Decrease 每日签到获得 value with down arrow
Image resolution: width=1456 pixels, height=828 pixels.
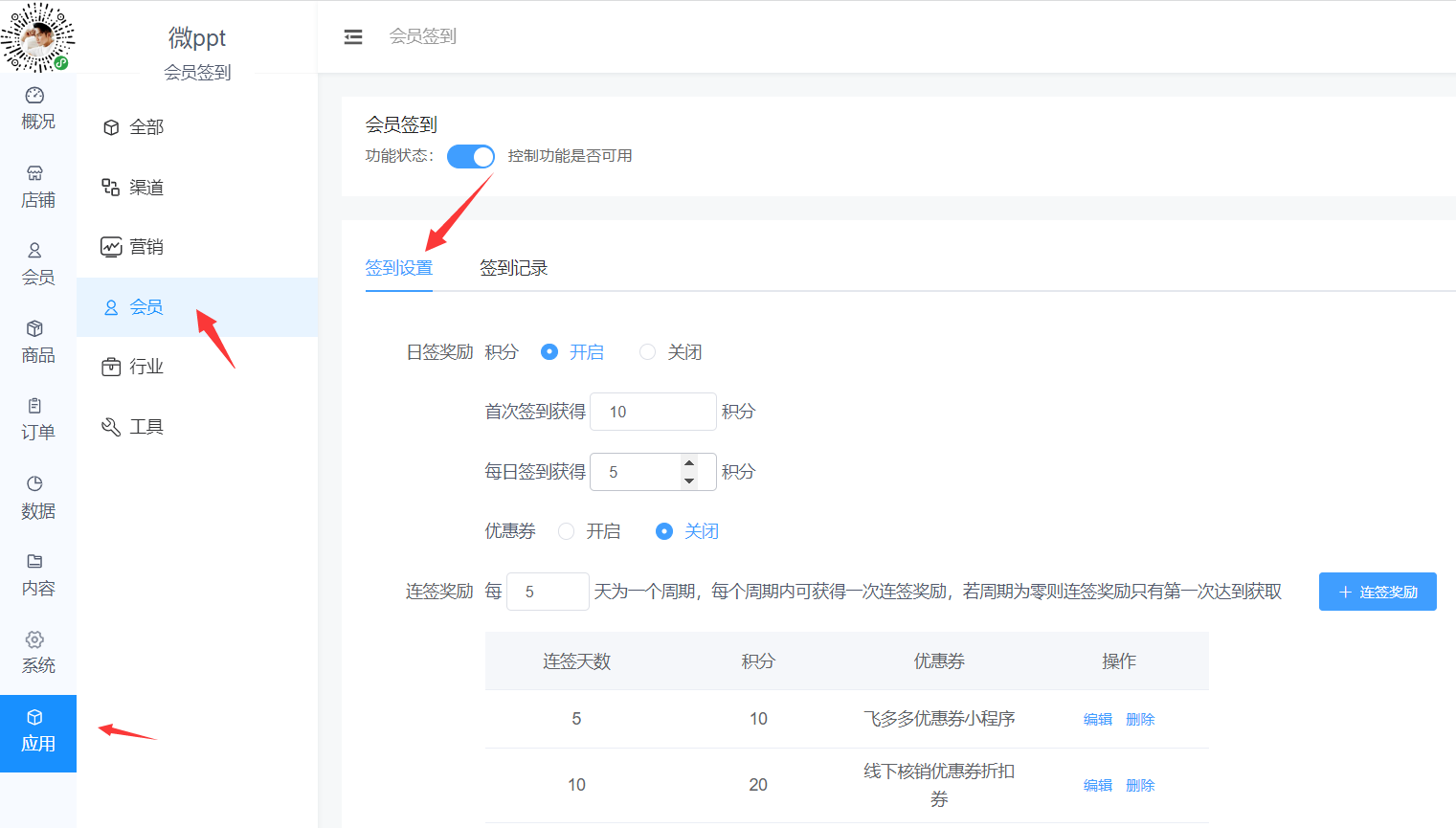click(x=689, y=481)
